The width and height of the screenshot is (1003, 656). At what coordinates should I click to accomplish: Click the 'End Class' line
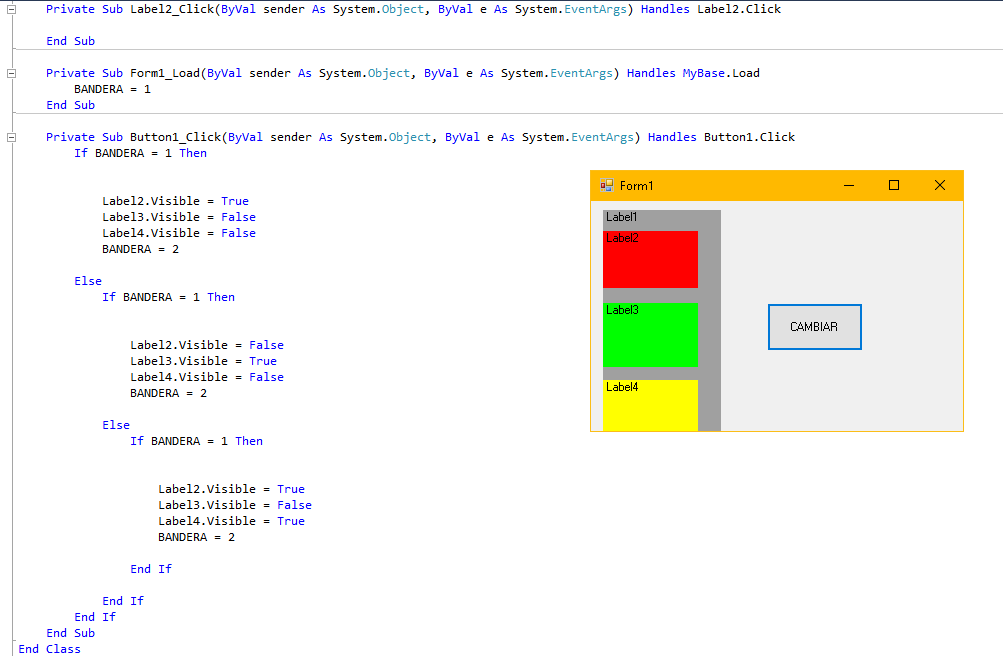pos(49,649)
